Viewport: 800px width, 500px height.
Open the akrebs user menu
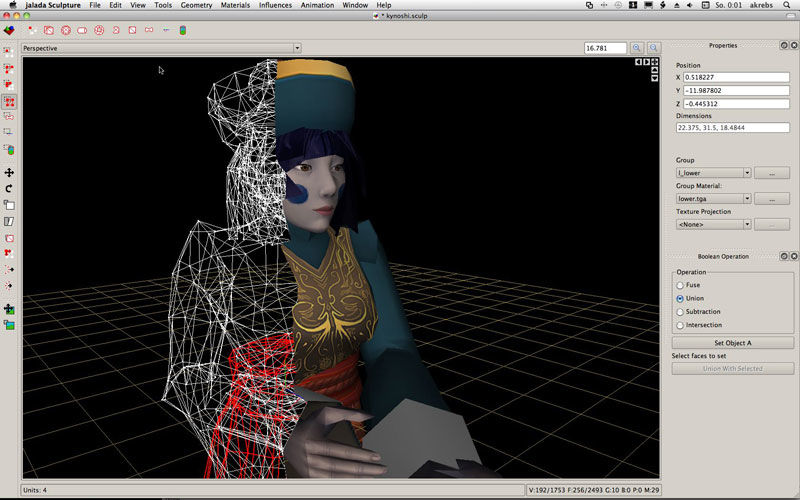761,5
